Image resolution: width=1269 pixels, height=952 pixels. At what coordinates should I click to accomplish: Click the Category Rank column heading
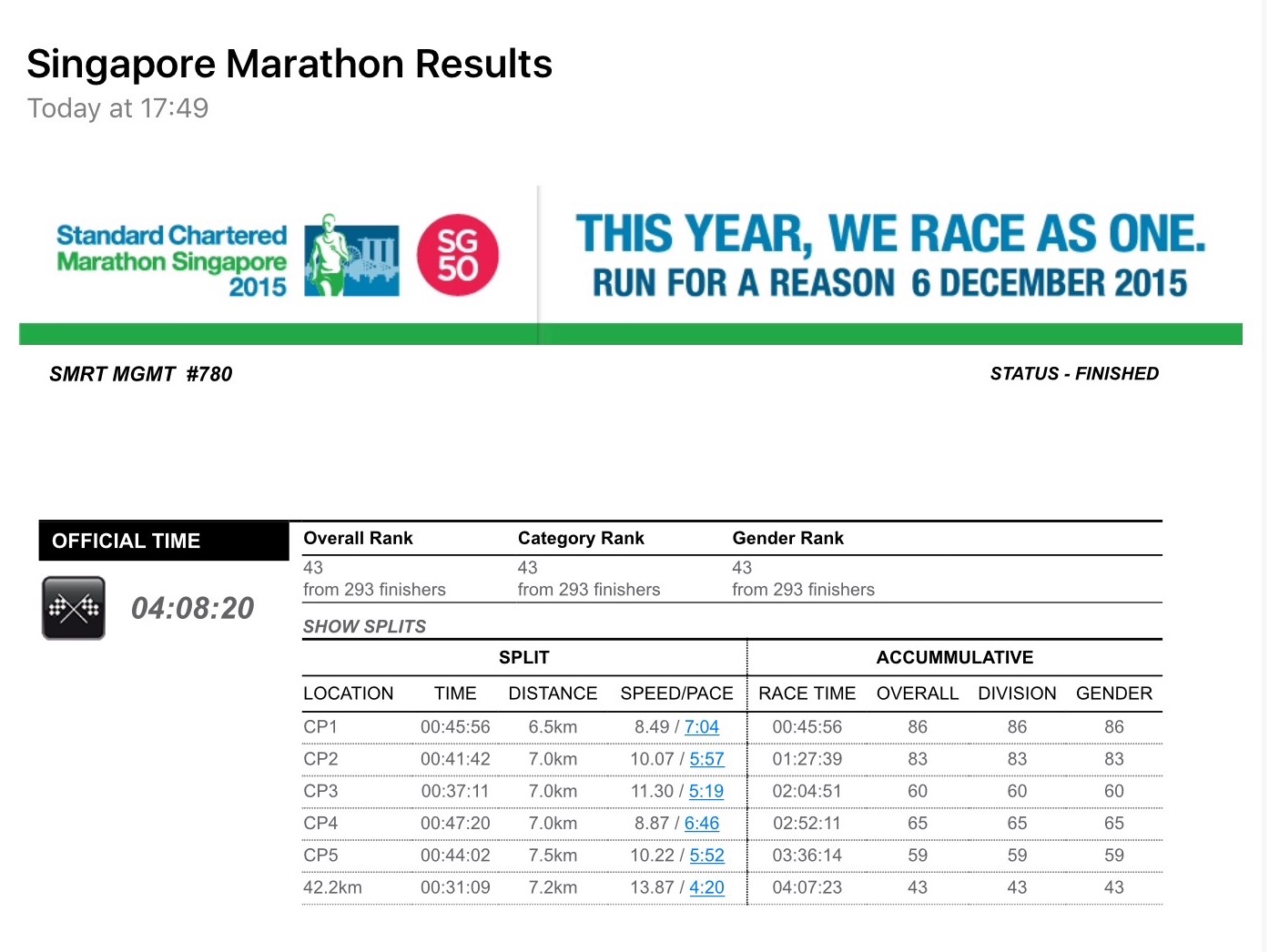pyautogui.click(x=581, y=538)
